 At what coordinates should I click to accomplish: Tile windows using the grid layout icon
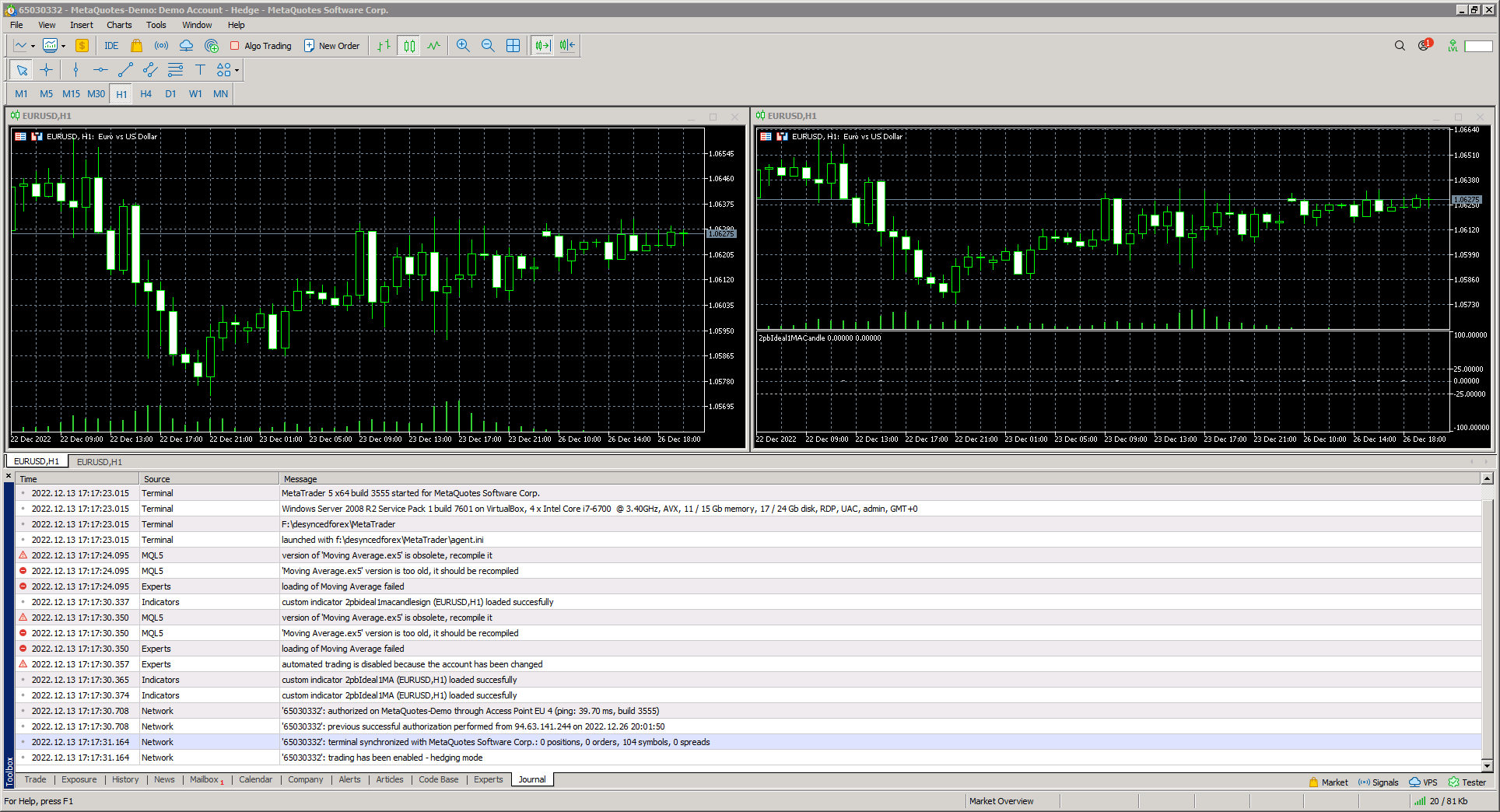[513, 46]
